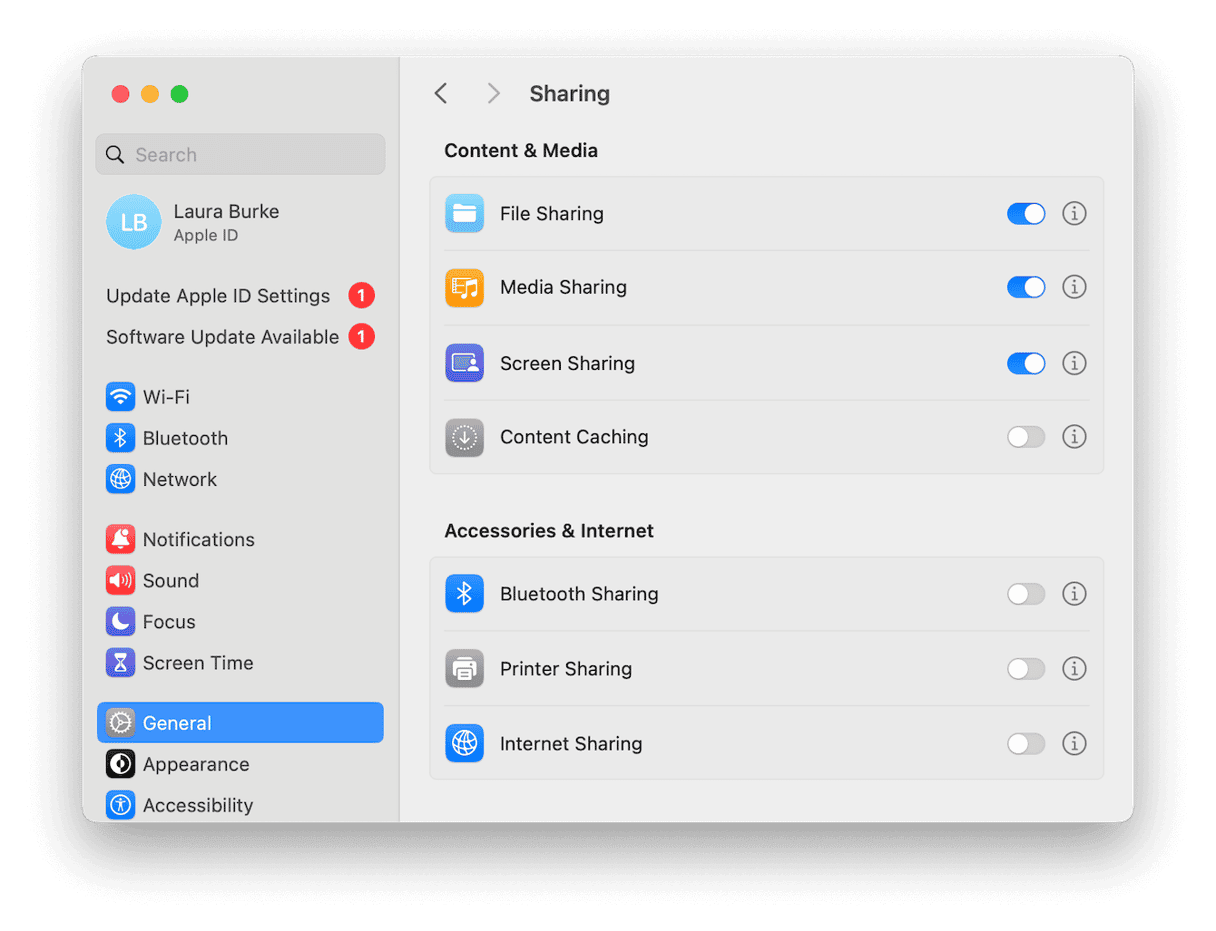The height and width of the screenshot is (931, 1216).
Task: Open File Sharing info details
Action: pyautogui.click(x=1074, y=213)
